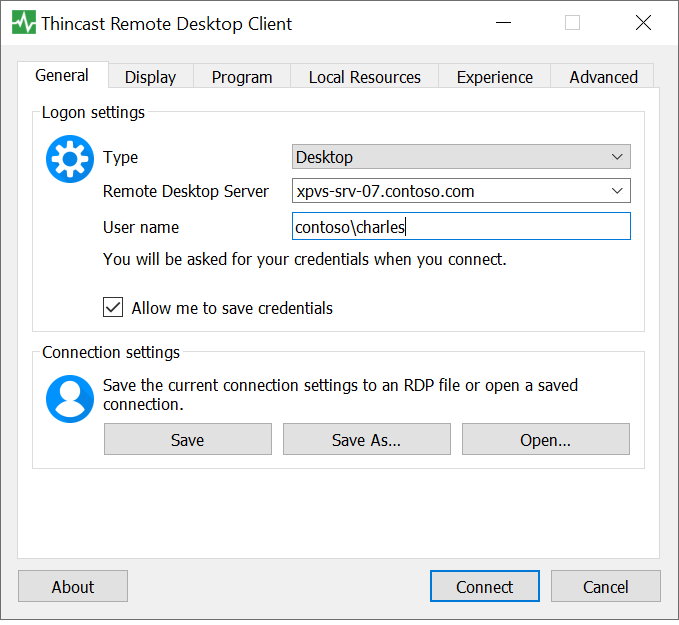This screenshot has height=625, width=679.
Task: Switch to the Display tab
Action: pyautogui.click(x=150, y=77)
